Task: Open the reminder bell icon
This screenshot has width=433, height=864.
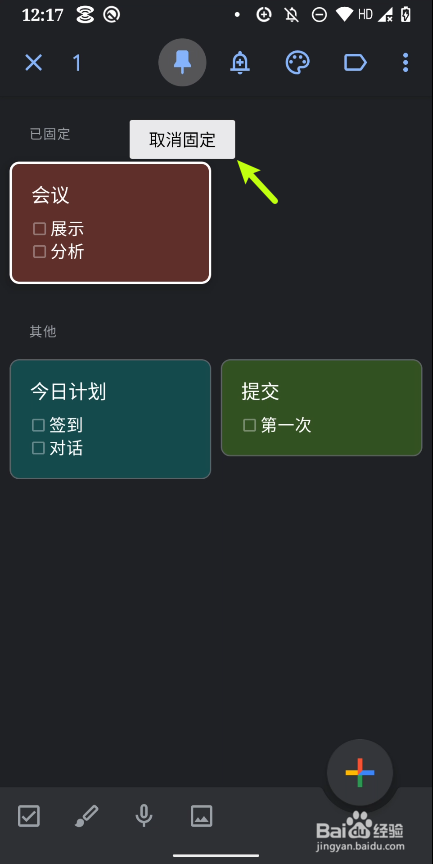Action: pos(240,63)
